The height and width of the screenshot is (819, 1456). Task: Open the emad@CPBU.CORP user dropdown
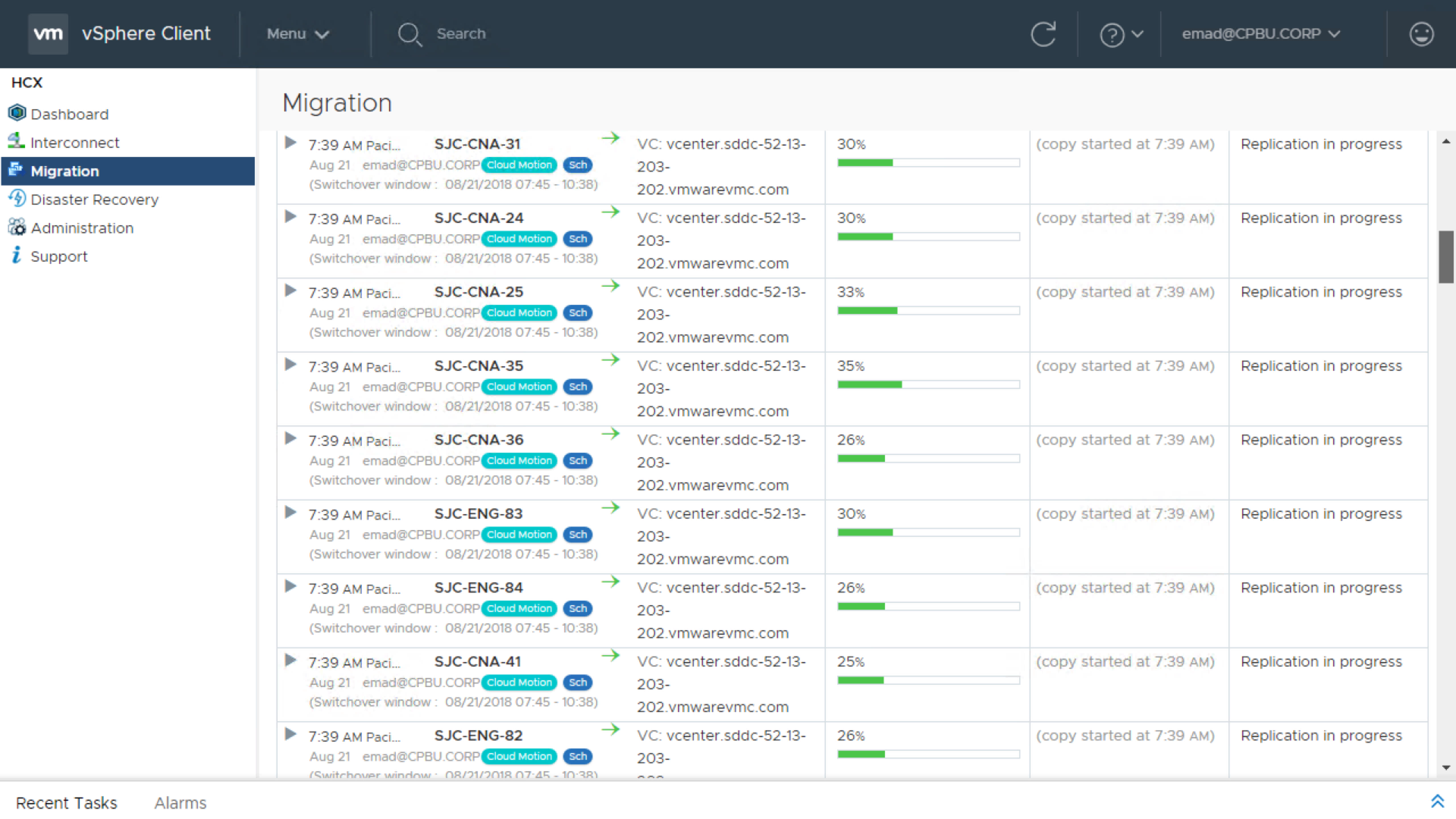(x=1260, y=34)
